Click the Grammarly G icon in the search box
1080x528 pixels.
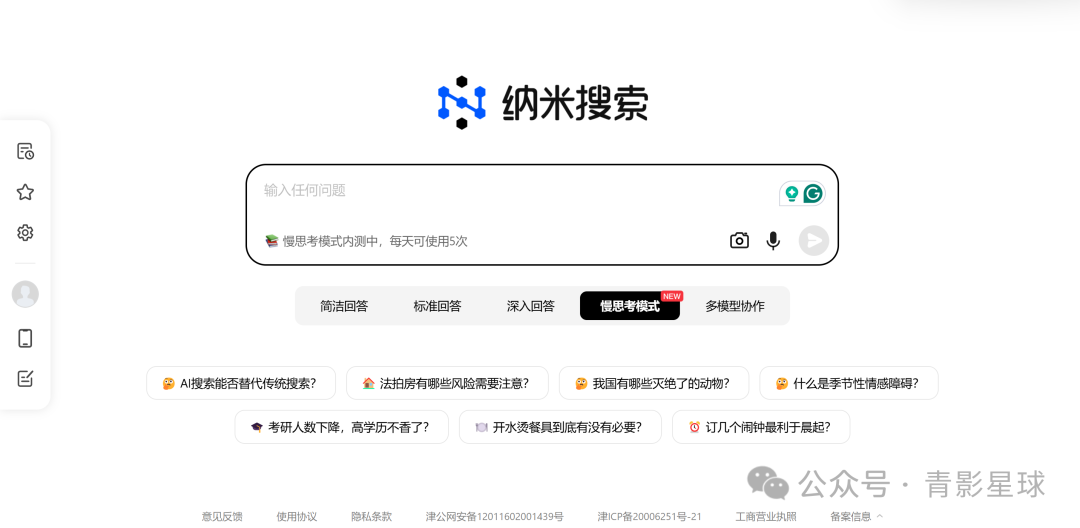click(x=813, y=193)
